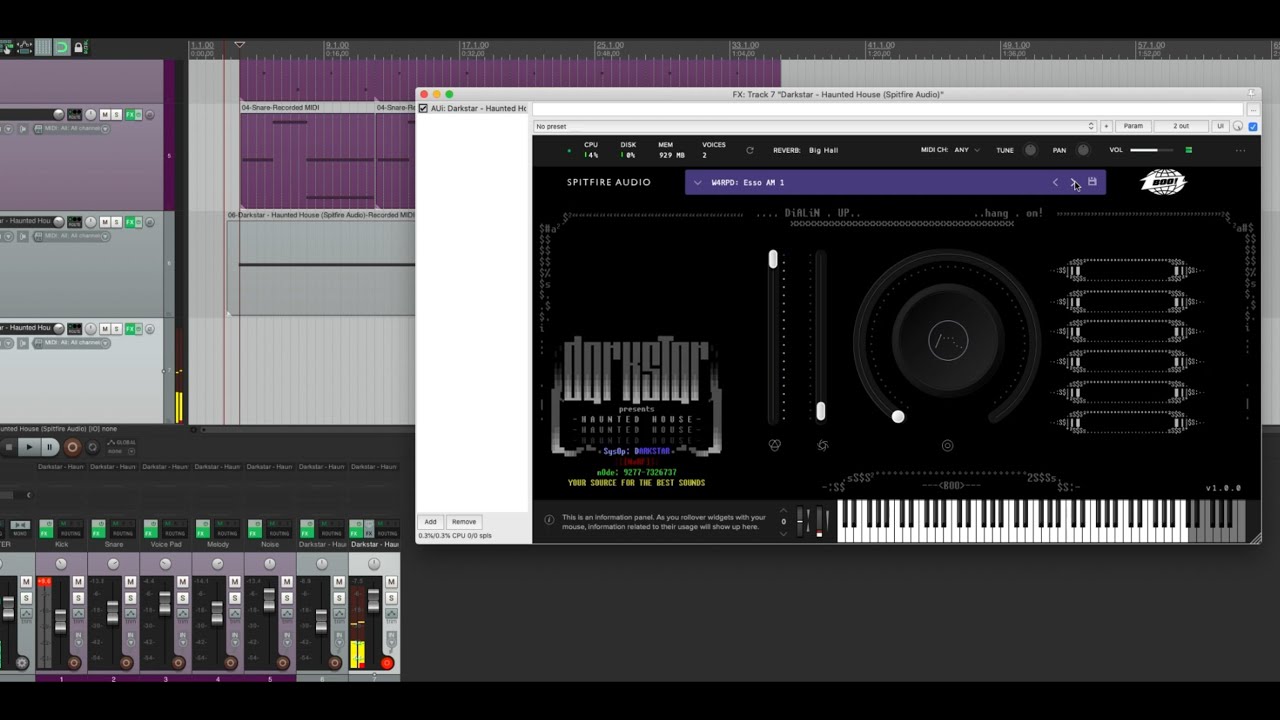Click the Param button
Viewport: 1280px width, 720px height.
tap(1133, 126)
